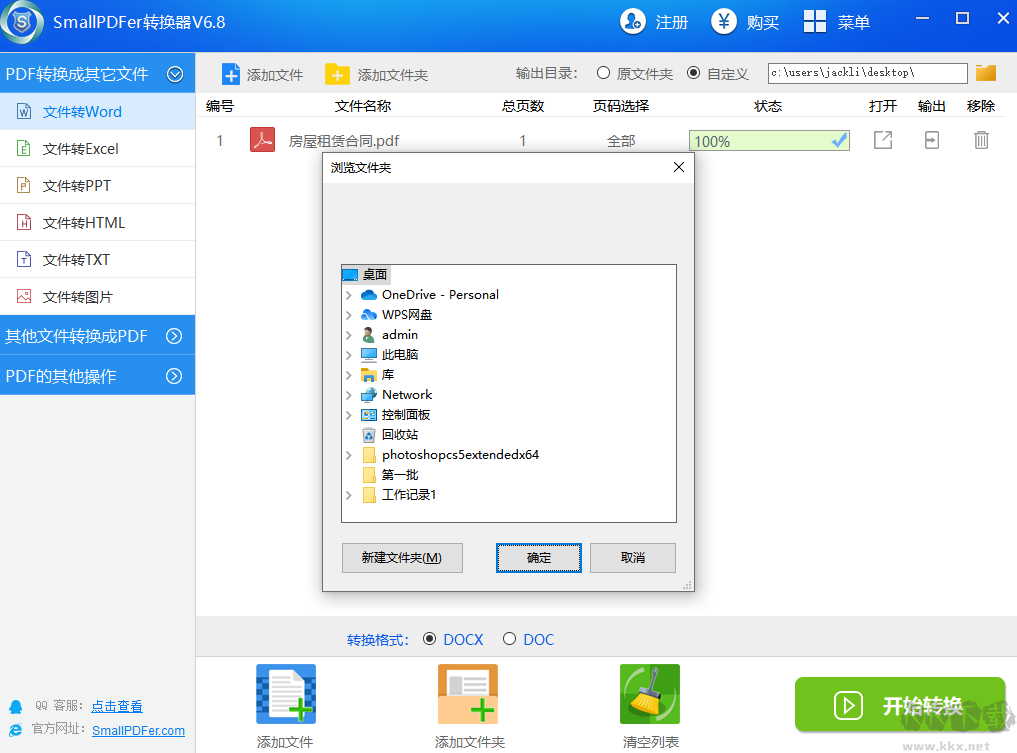The width and height of the screenshot is (1017, 753).
Task: Open SmallPDFer.com official website link
Action: pos(138,730)
